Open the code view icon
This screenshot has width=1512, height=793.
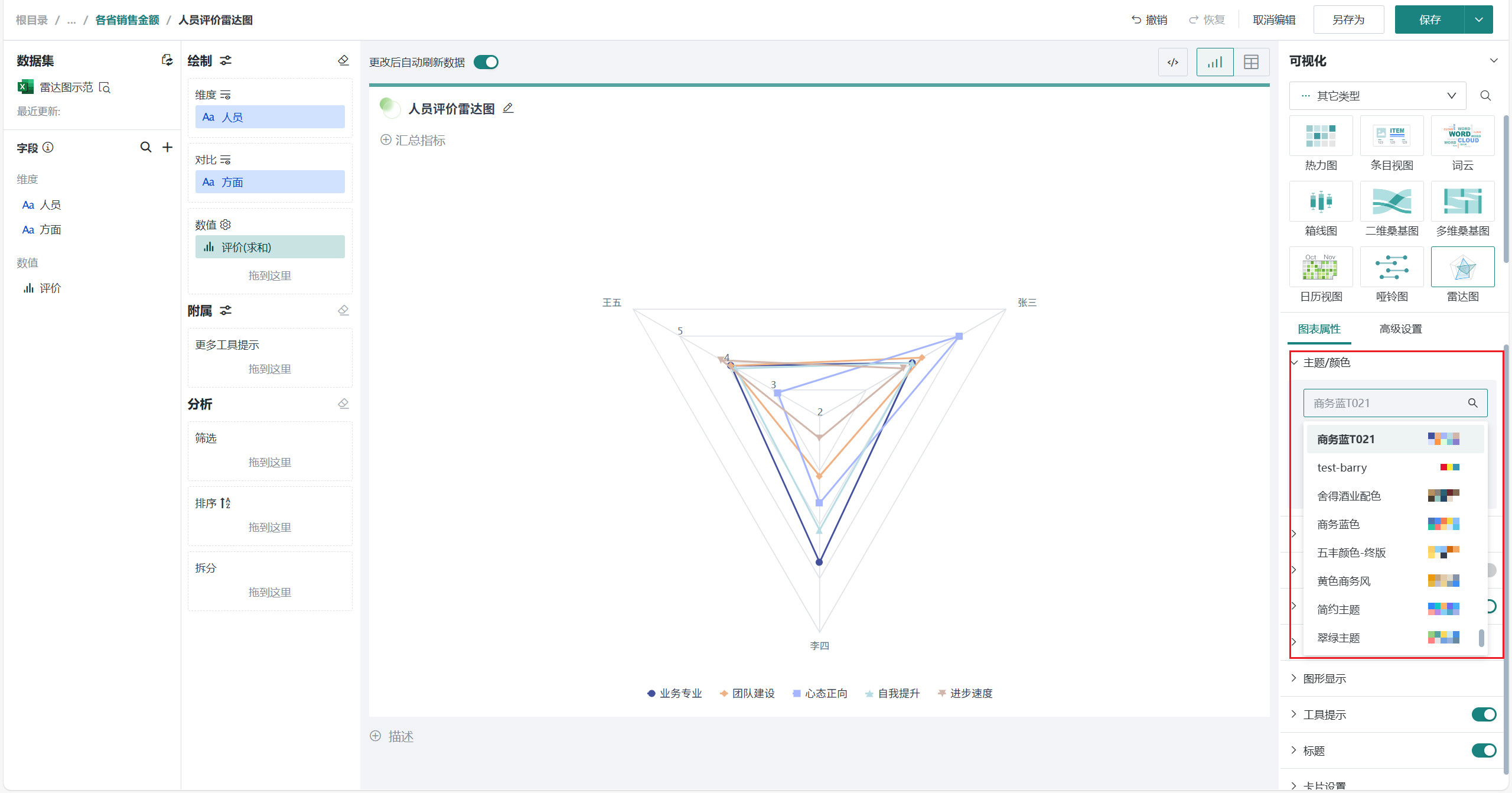click(1172, 62)
